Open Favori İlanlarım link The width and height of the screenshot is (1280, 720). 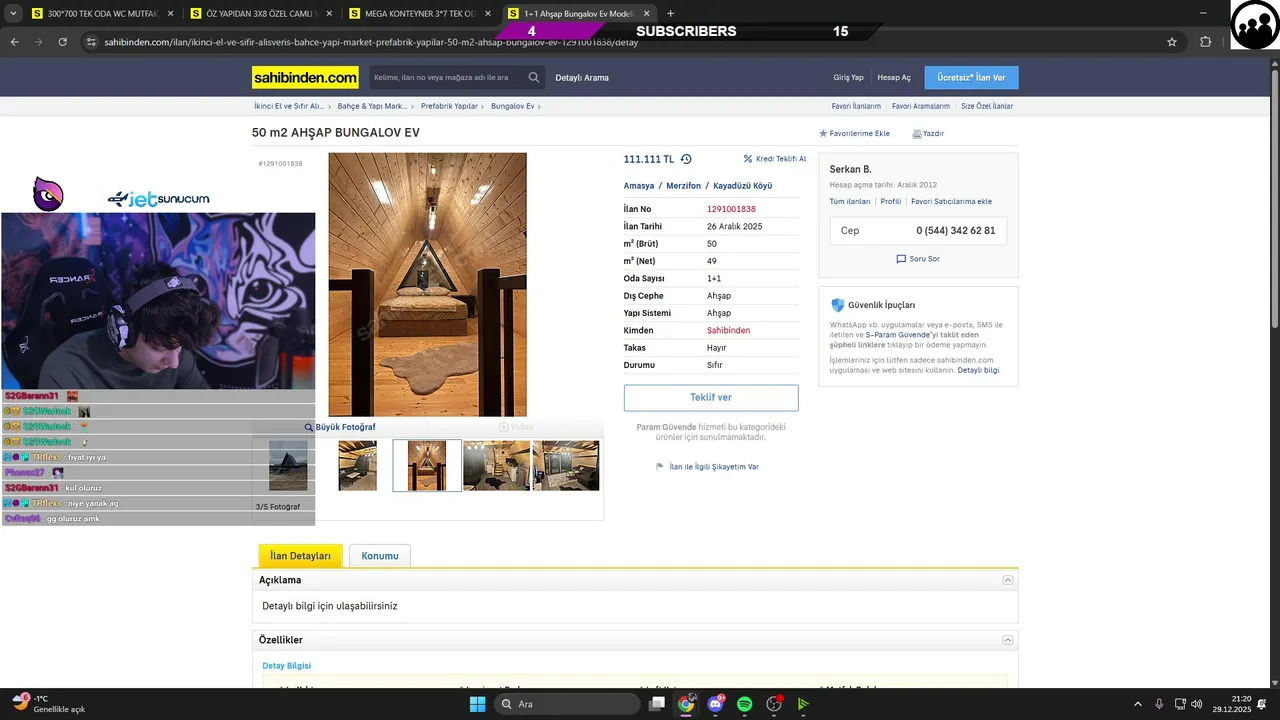856,106
